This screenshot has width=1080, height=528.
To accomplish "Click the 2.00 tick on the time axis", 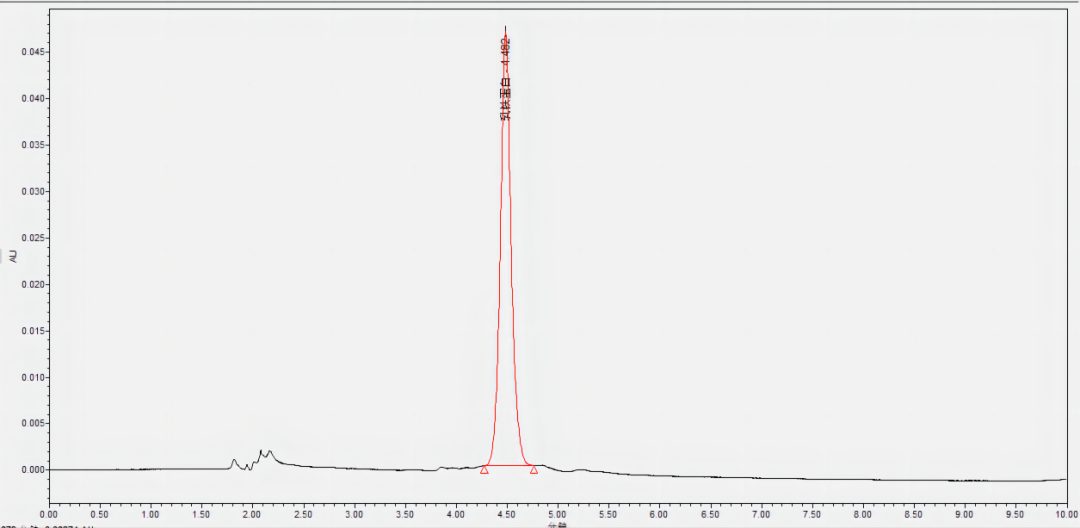I will point(252,514).
